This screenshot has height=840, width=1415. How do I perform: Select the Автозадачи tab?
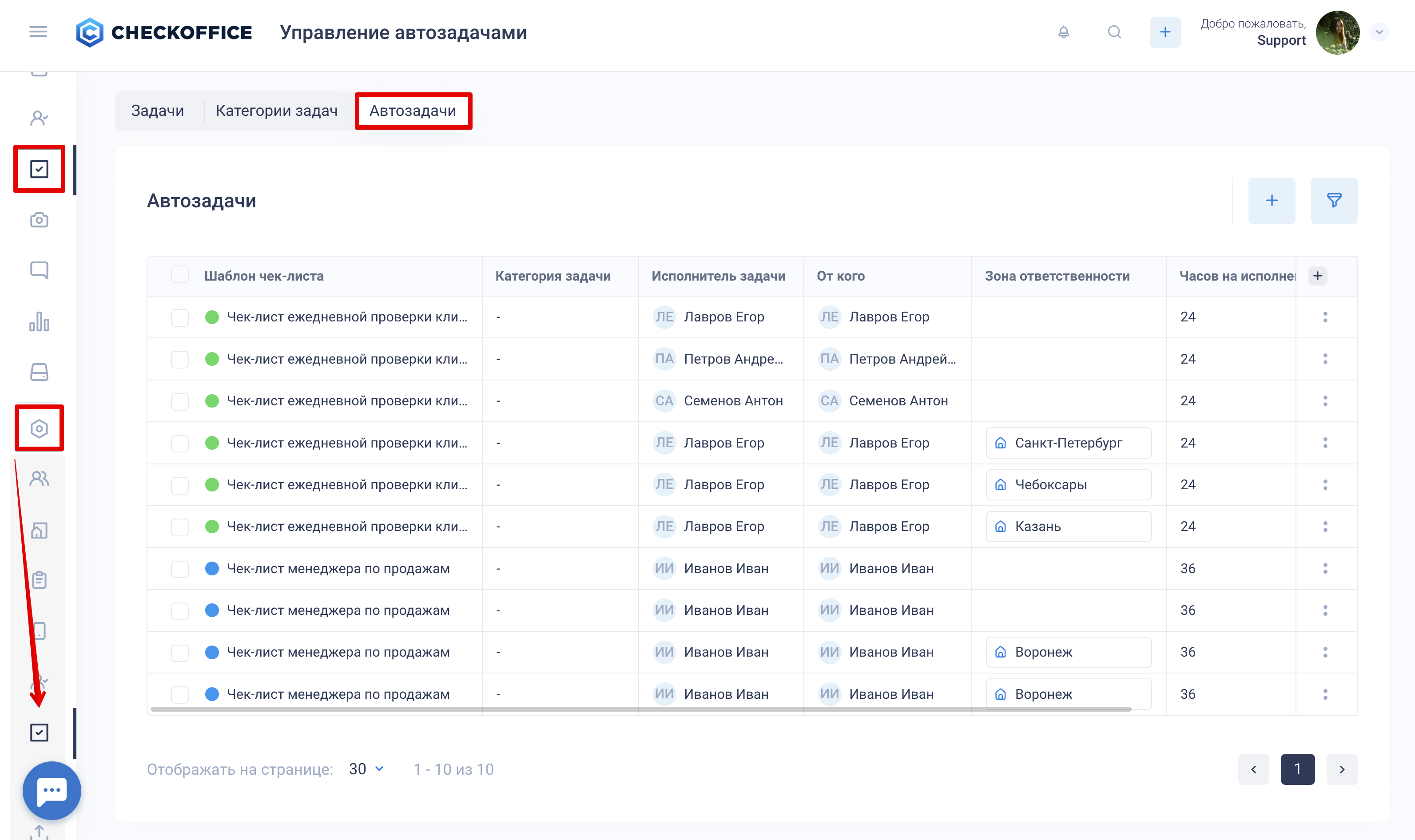[413, 111]
